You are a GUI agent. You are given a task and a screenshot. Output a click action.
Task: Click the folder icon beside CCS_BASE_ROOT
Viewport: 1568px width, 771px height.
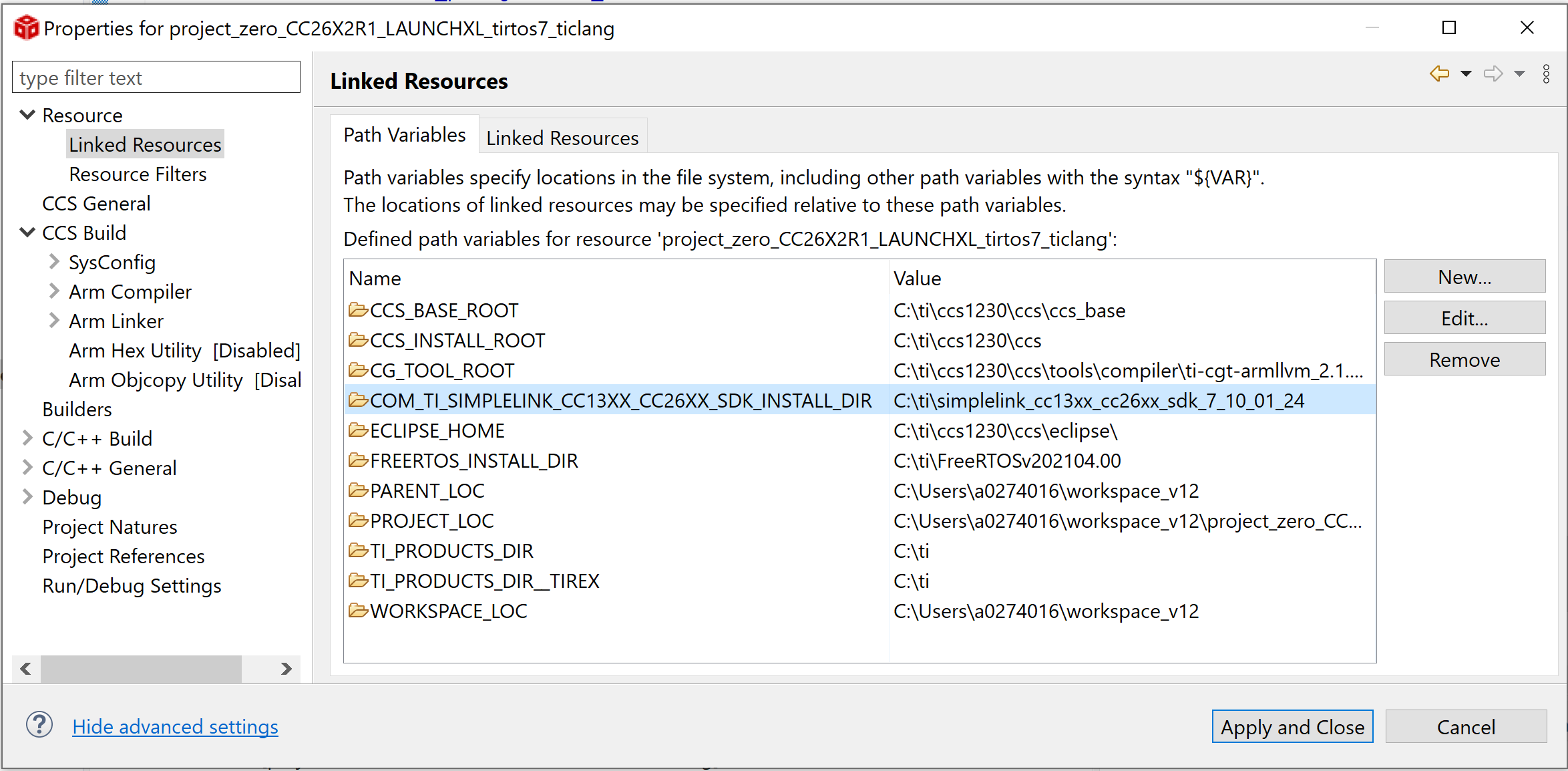coord(358,309)
